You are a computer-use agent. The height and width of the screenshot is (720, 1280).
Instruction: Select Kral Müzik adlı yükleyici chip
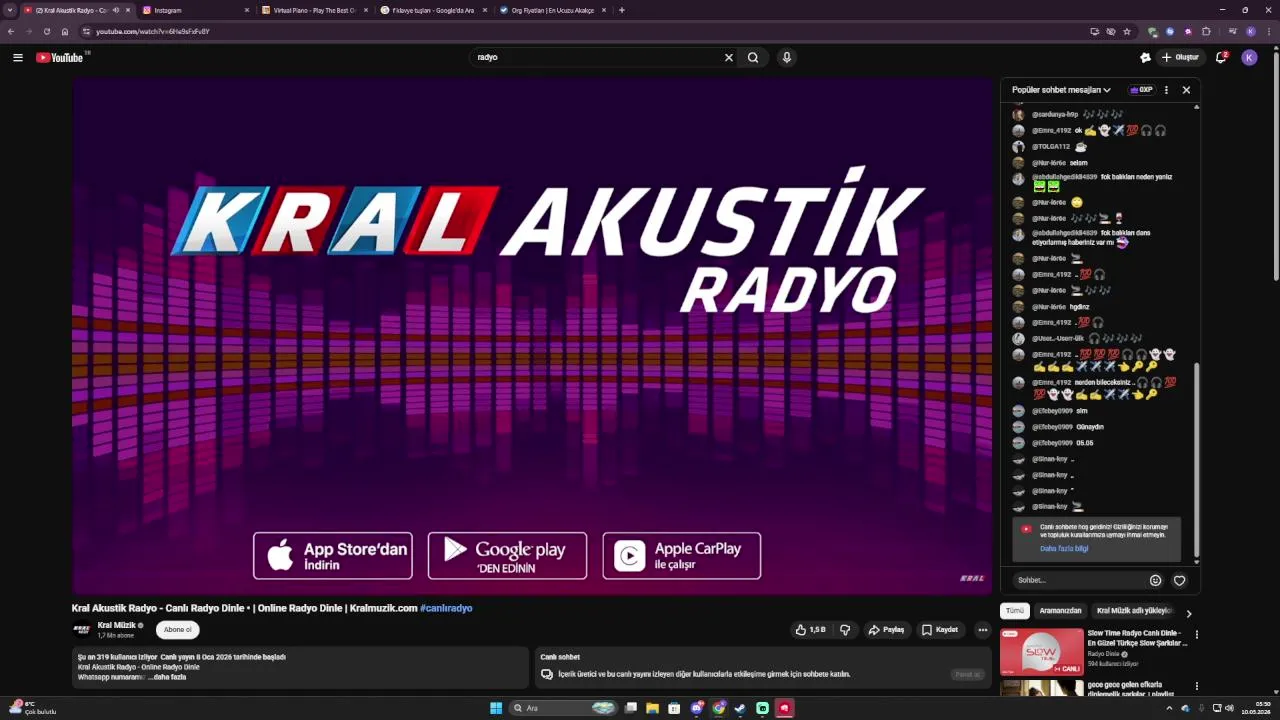1134,611
